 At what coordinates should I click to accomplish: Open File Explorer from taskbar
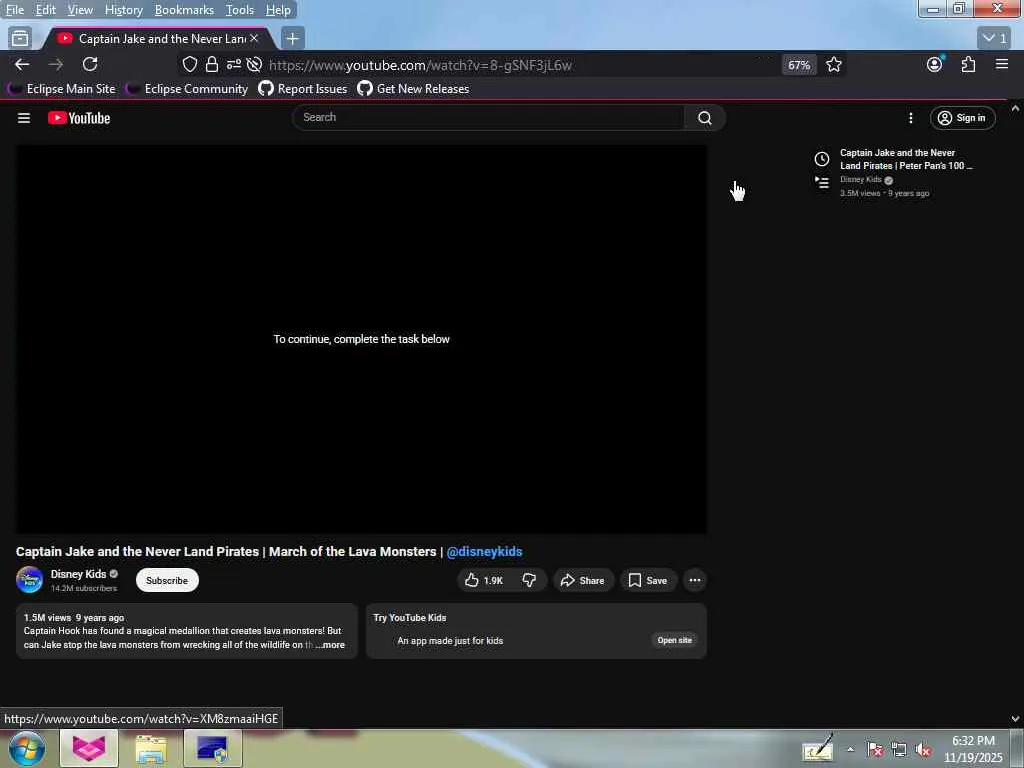click(x=151, y=748)
